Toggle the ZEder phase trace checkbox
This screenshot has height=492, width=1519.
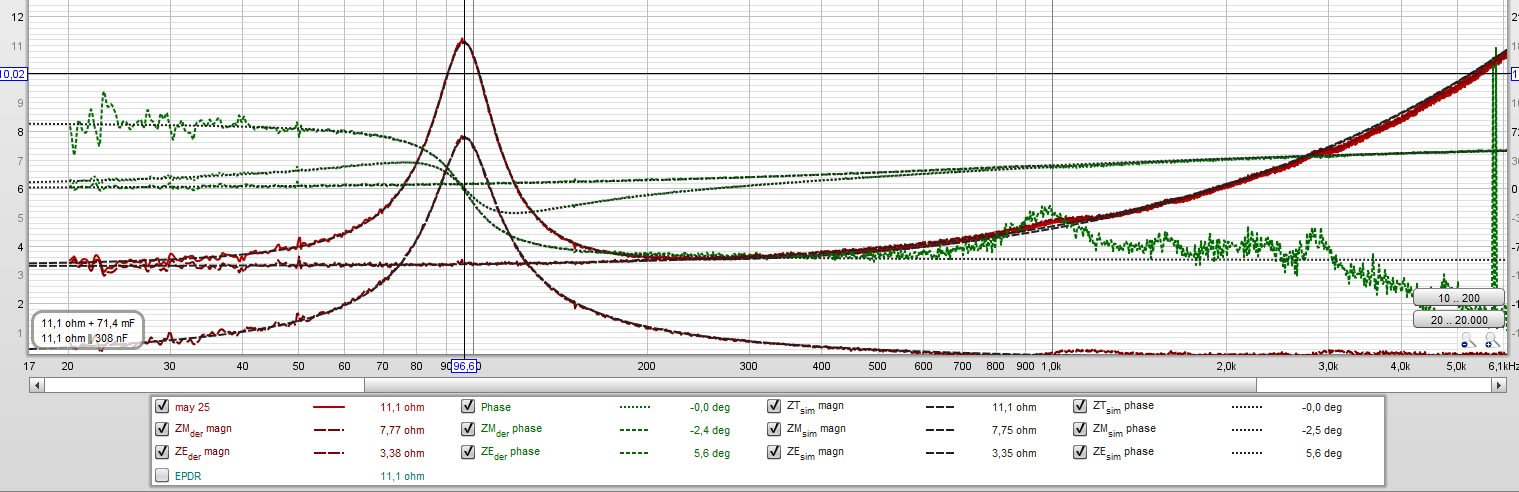pyautogui.click(x=468, y=452)
